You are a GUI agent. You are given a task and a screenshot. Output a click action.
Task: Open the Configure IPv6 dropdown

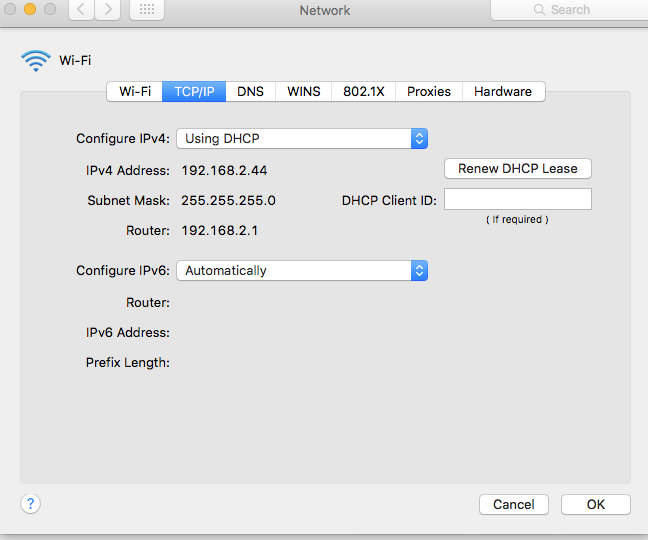[x=302, y=270]
